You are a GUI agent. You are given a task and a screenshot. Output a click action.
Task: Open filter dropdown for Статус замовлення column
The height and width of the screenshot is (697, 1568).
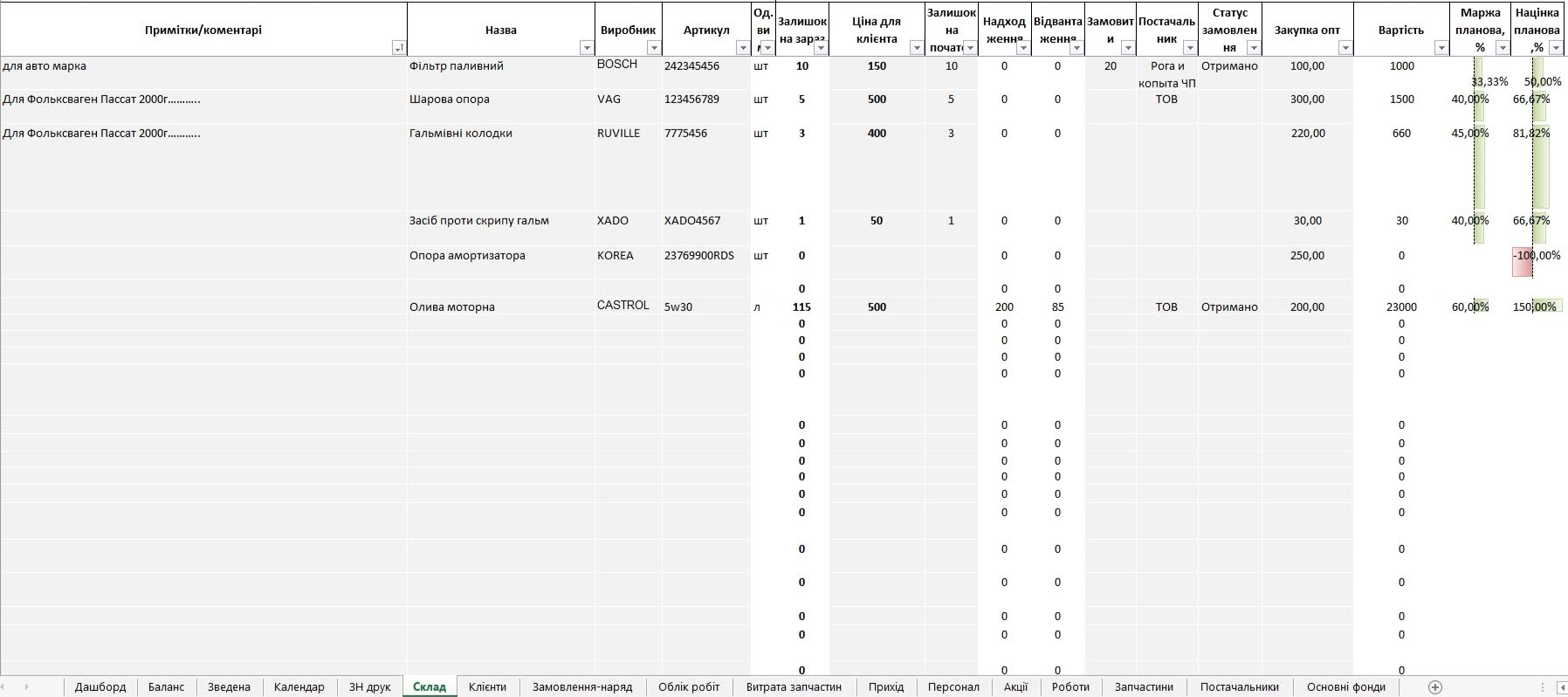point(1254,48)
